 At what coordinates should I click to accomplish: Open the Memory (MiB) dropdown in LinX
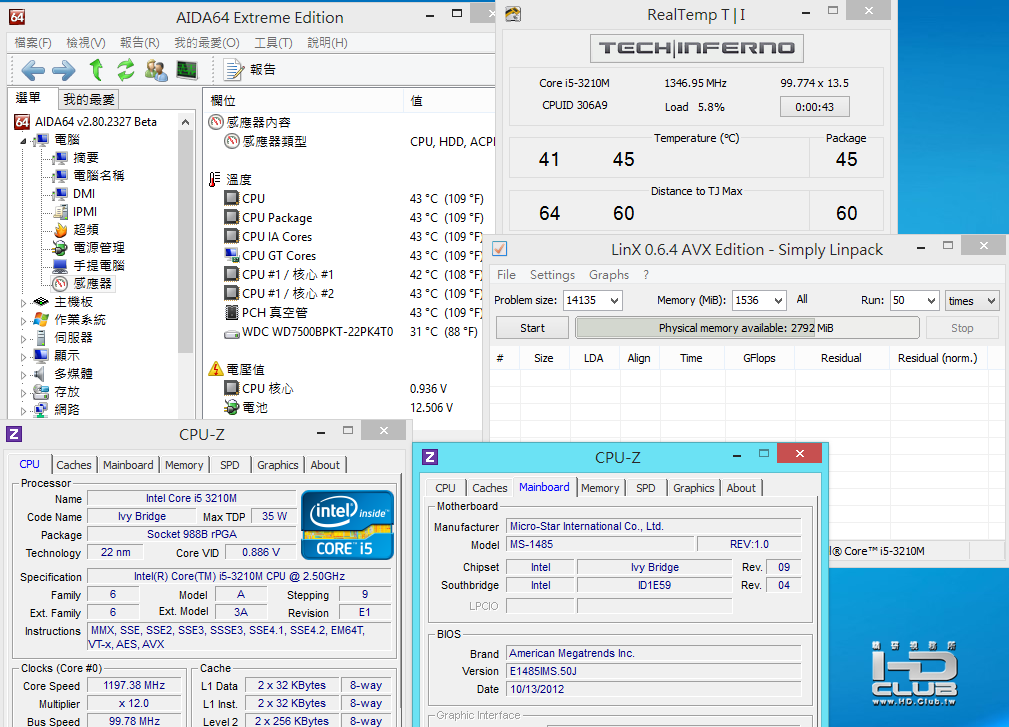[x=777, y=300]
